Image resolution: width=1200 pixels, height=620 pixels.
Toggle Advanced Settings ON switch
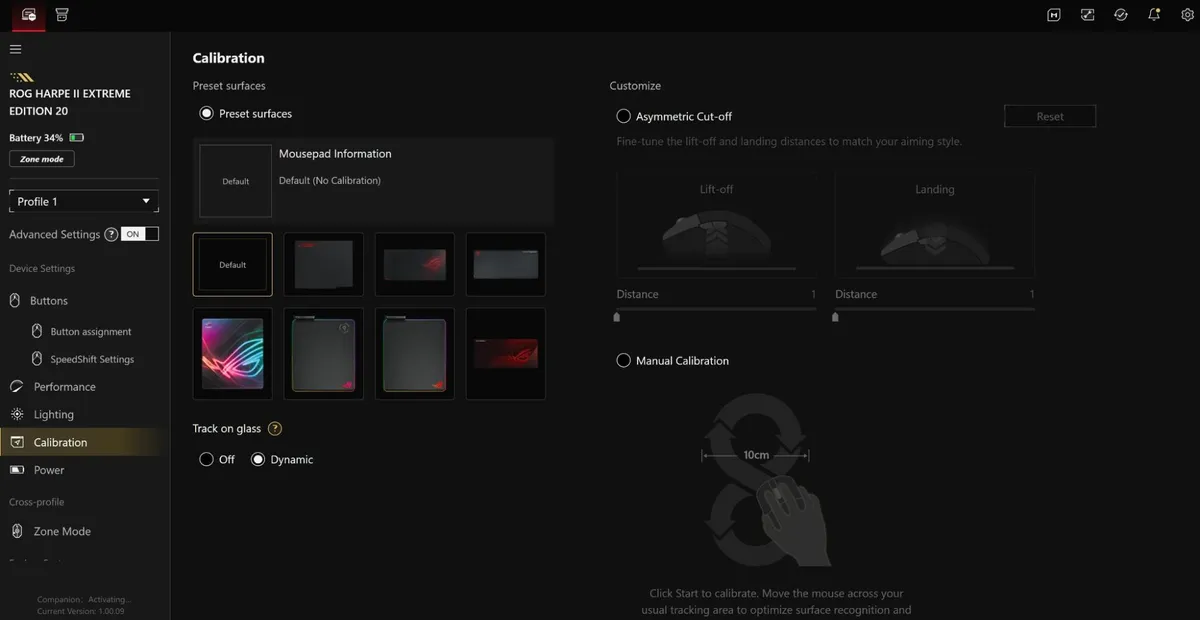[140, 234]
